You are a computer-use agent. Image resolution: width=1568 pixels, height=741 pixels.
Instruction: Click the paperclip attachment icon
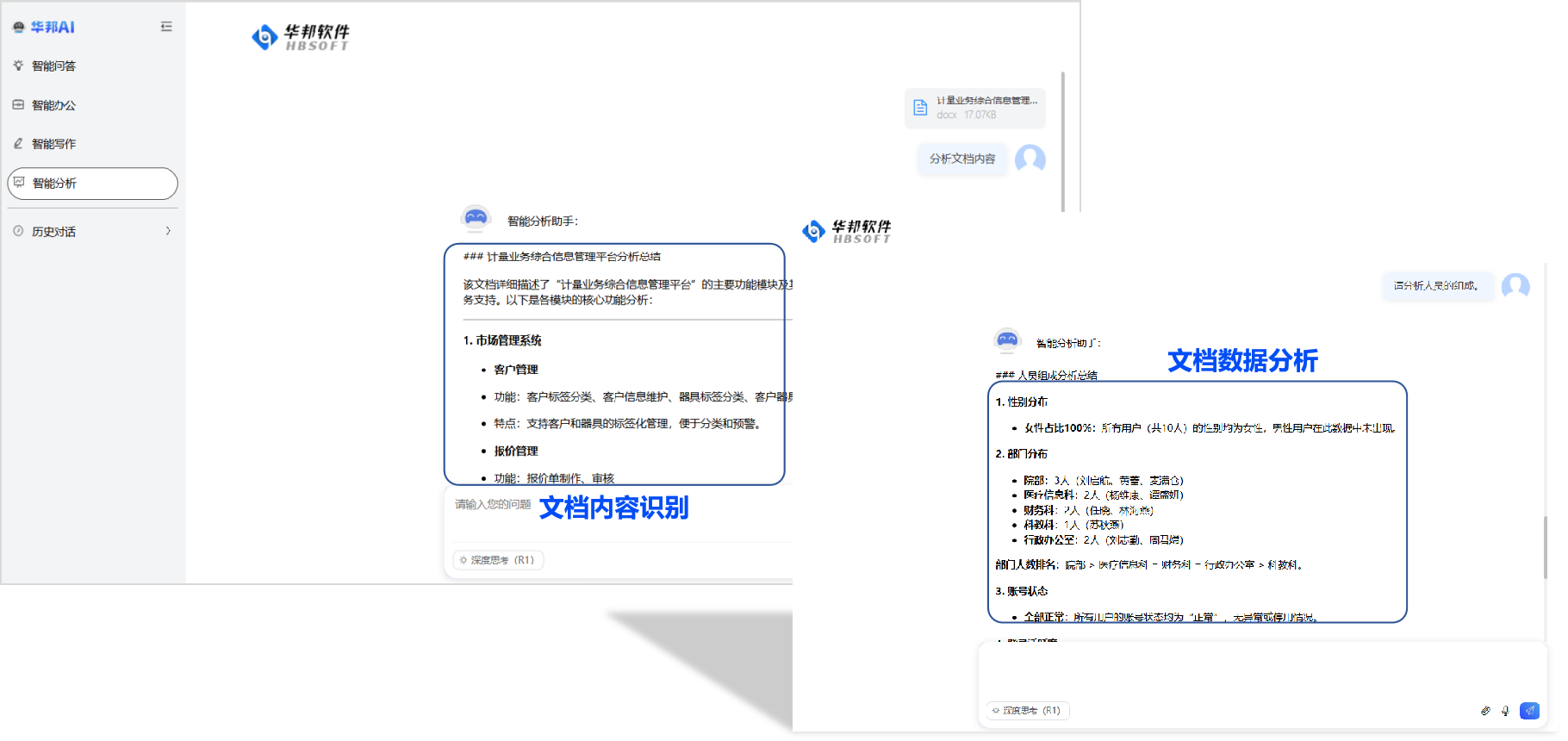click(x=1485, y=711)
